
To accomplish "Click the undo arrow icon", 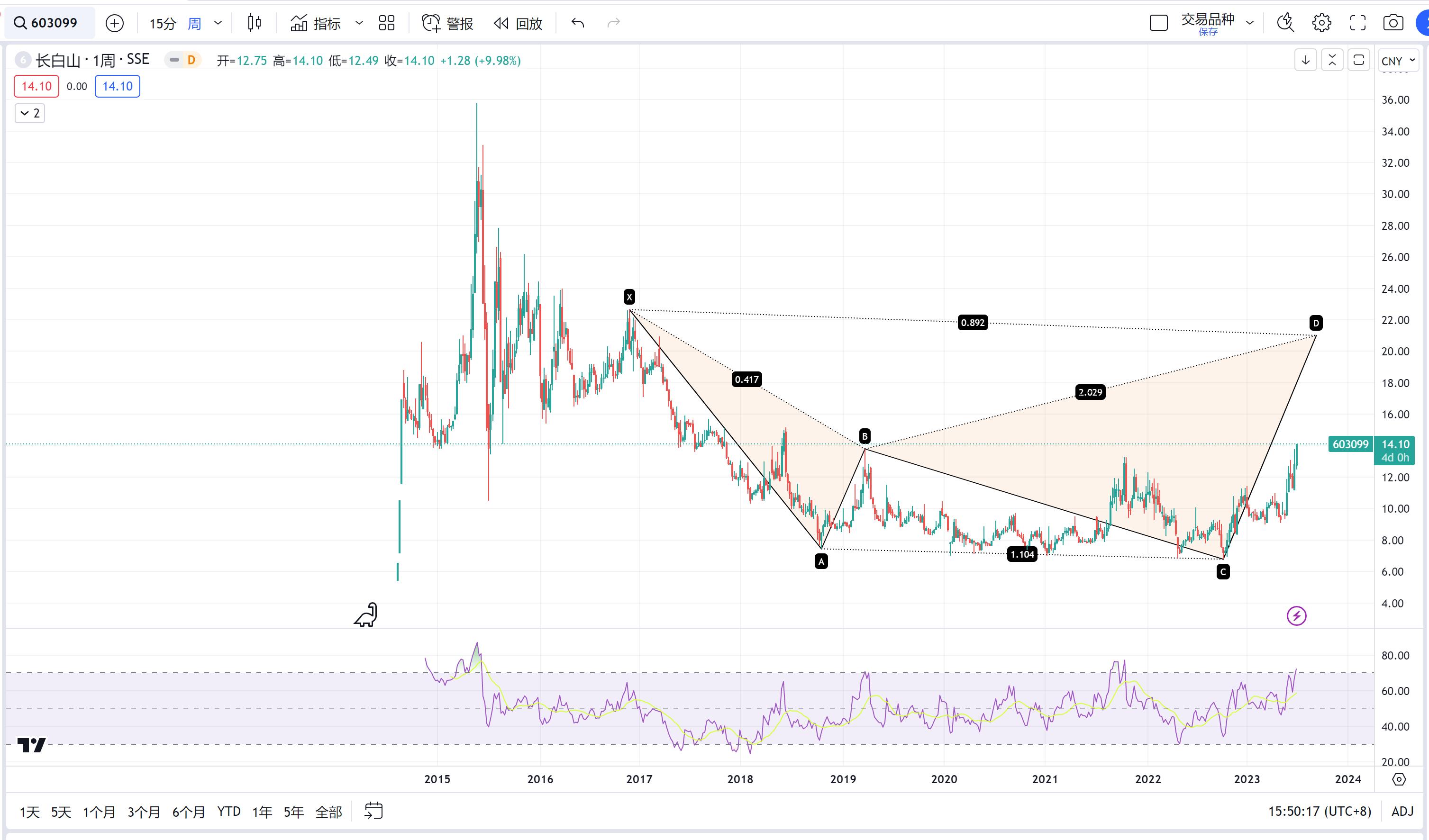I will point(578,23).
